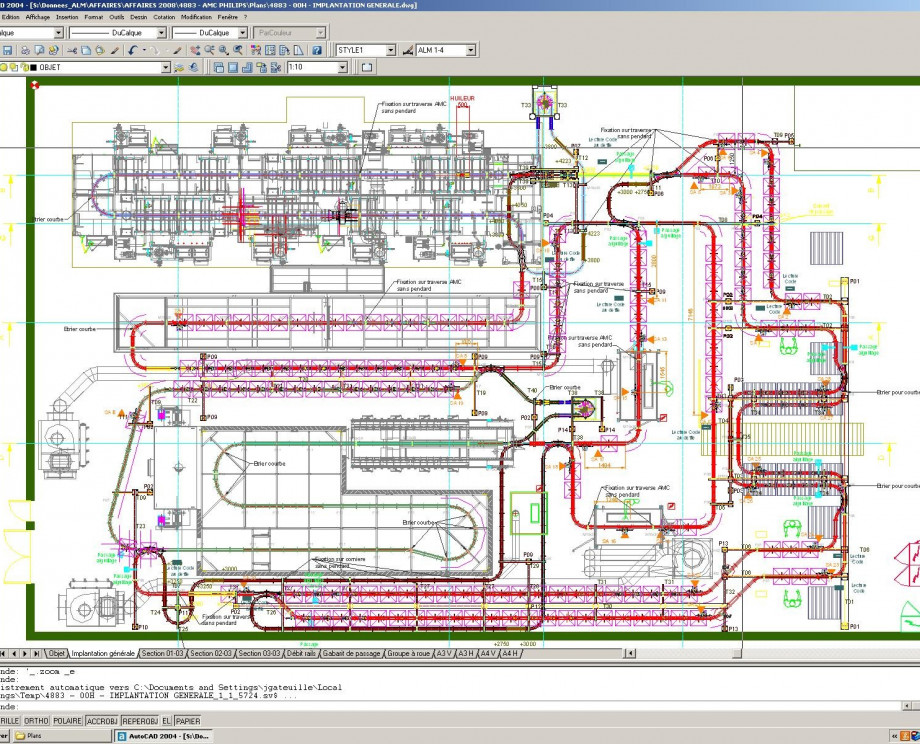Click the horizontal scrollbar left arrow
This screenshot has width=920, height=744.
click(x=629, y=653)
